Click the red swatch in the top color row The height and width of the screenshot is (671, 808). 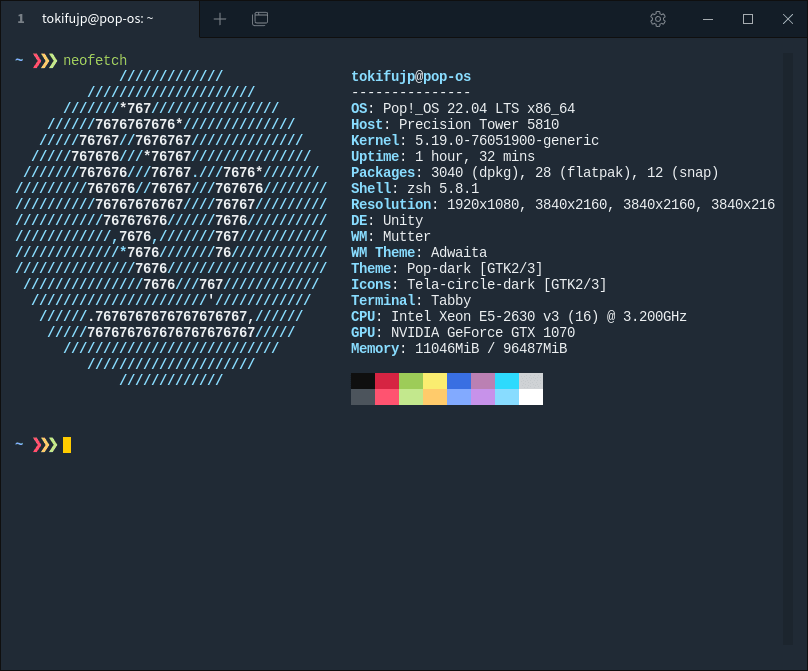pos(387,381)
